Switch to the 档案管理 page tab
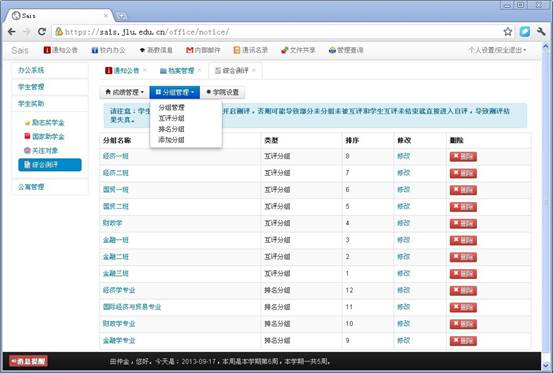Screen dimensions: 553x373 (177, 71)
